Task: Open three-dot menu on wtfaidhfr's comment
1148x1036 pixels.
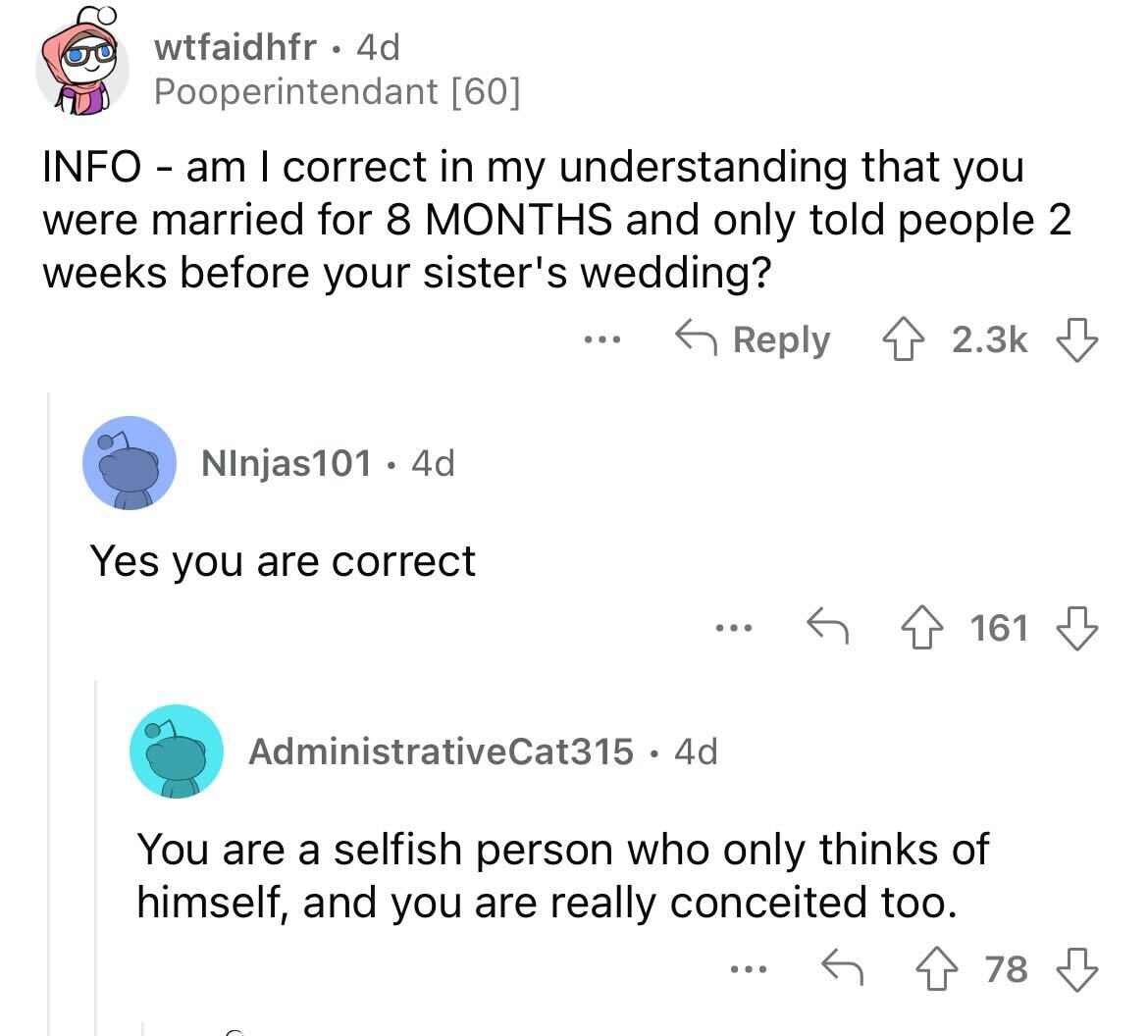Action: (602, 339)
